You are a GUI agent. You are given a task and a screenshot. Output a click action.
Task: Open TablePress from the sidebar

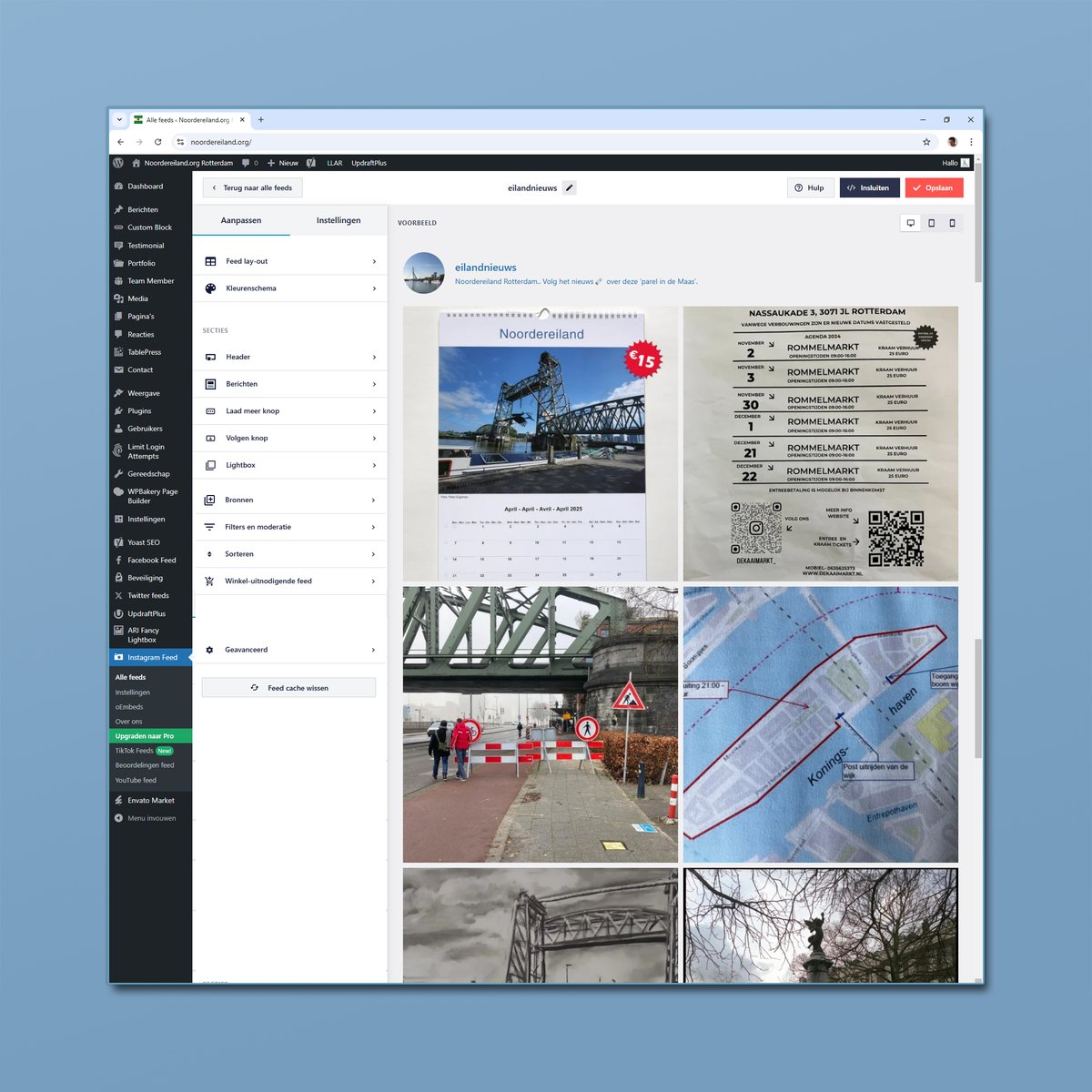tap(145, 352)
